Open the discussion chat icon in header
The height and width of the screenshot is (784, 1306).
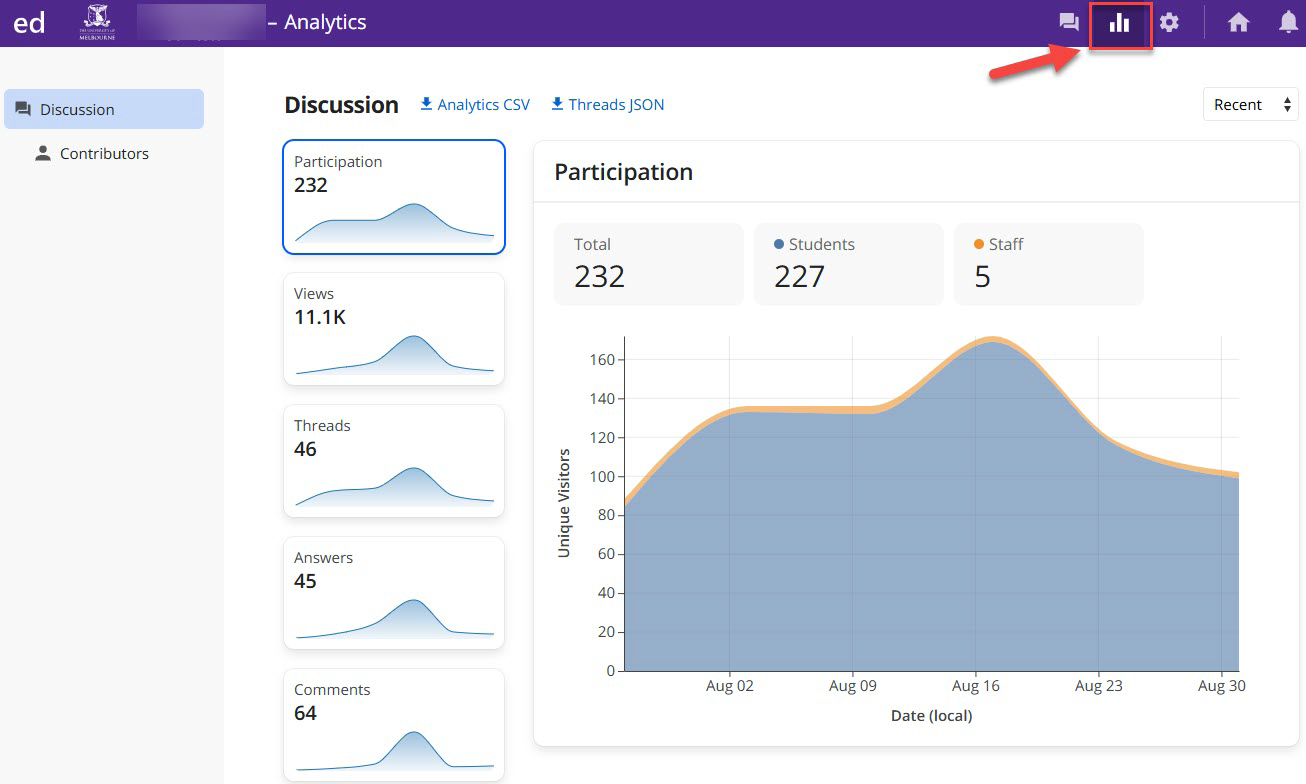click(1069, 22)
